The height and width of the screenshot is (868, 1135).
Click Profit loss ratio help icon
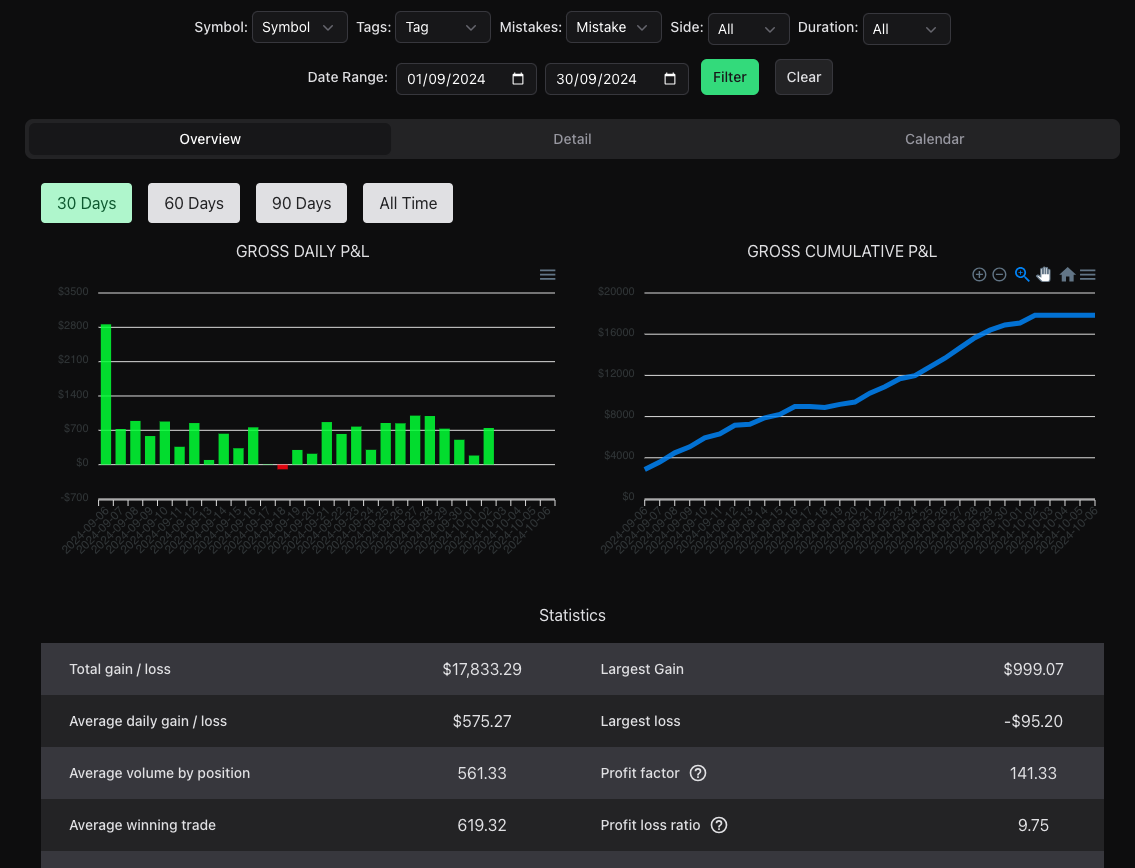[x=718, y=825]
